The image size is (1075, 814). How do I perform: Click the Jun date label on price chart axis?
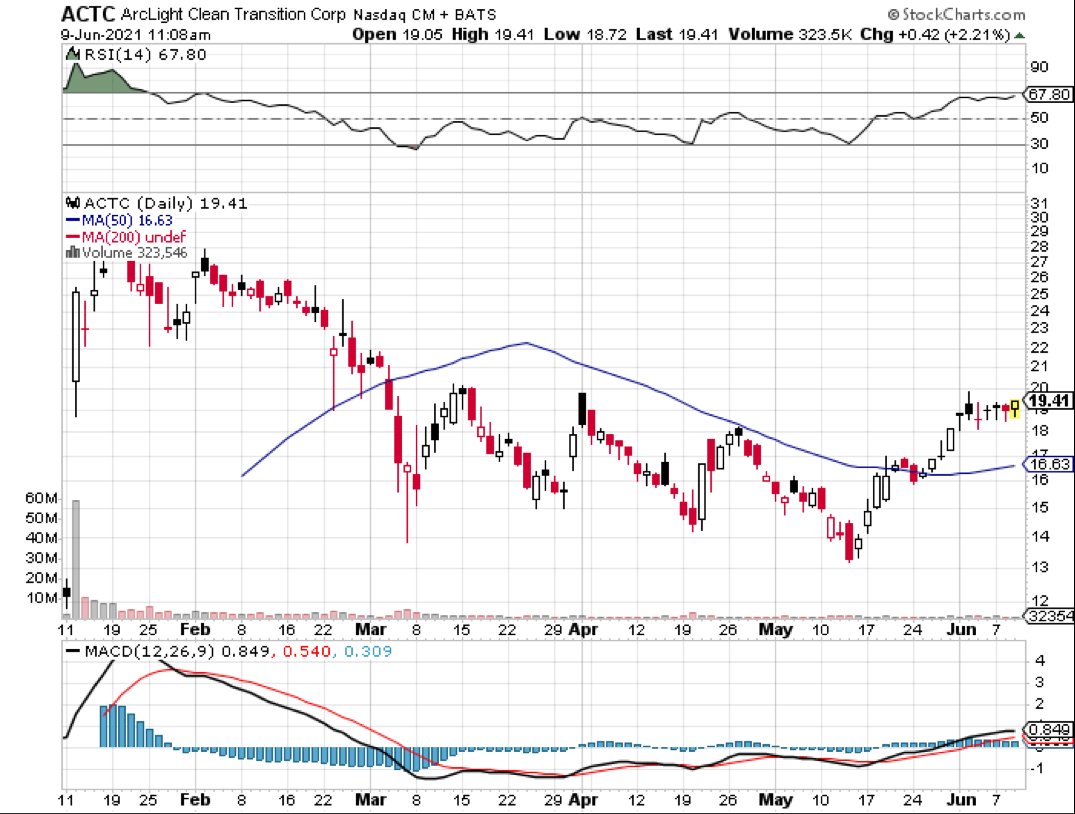pyautogui.click(x=961, y=630)
